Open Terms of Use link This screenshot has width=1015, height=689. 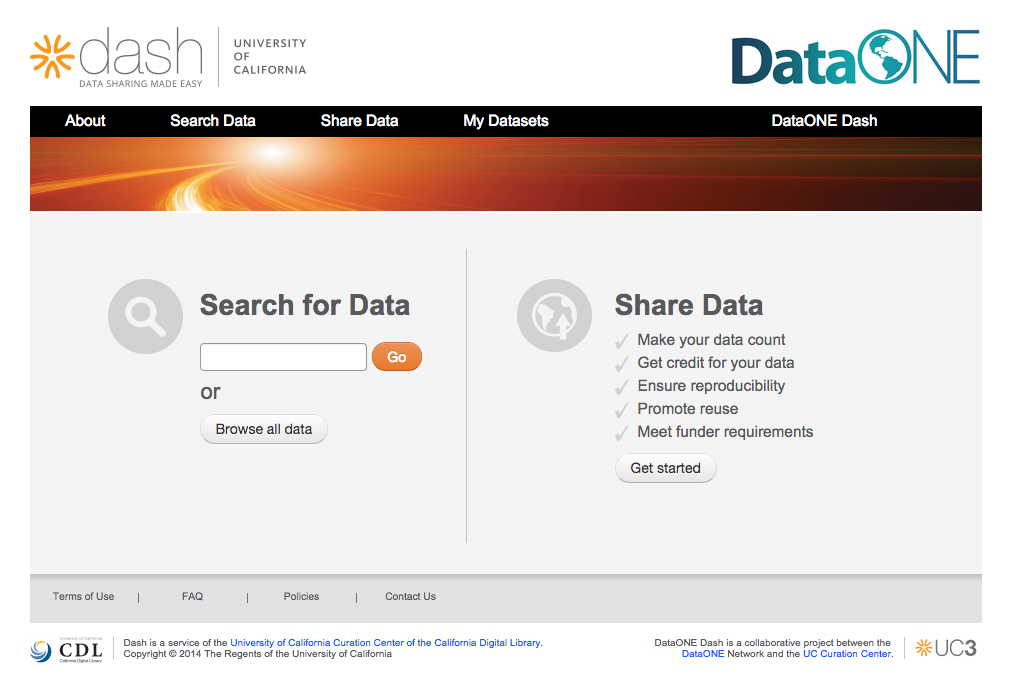(x=84, y=596)
